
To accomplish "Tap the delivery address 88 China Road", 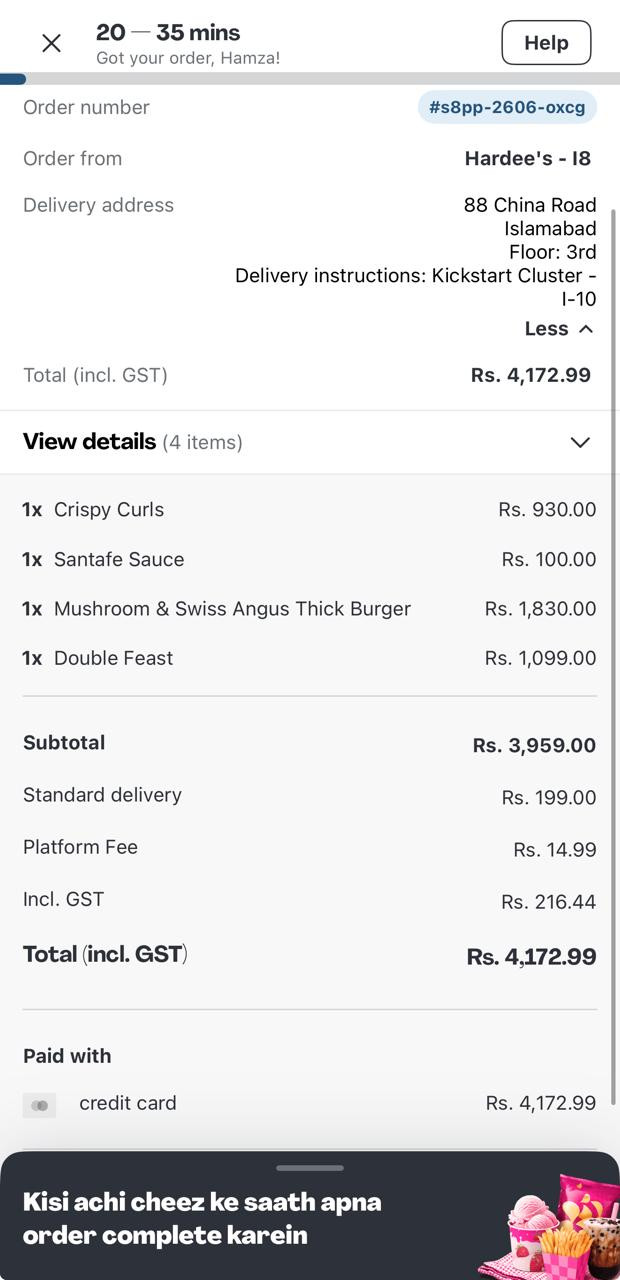I will 530,205.
